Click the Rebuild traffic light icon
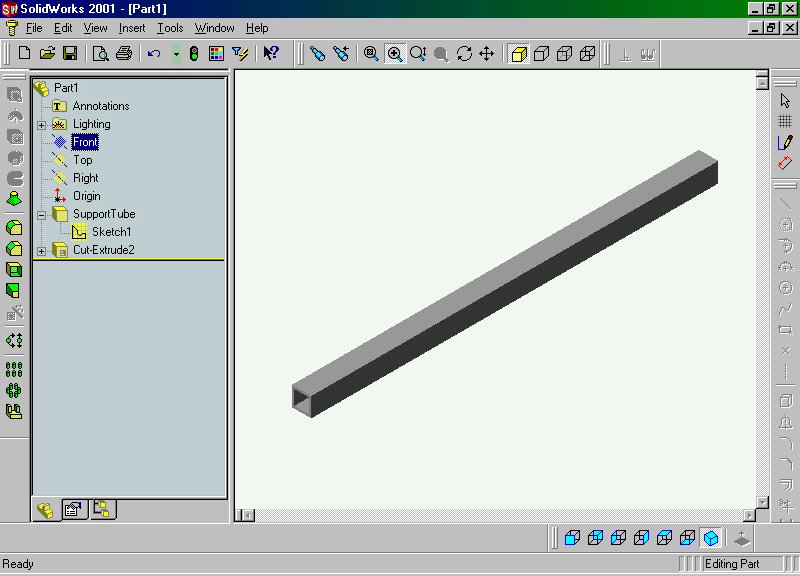This screenshot has height=576, width=800. point(194,53)
